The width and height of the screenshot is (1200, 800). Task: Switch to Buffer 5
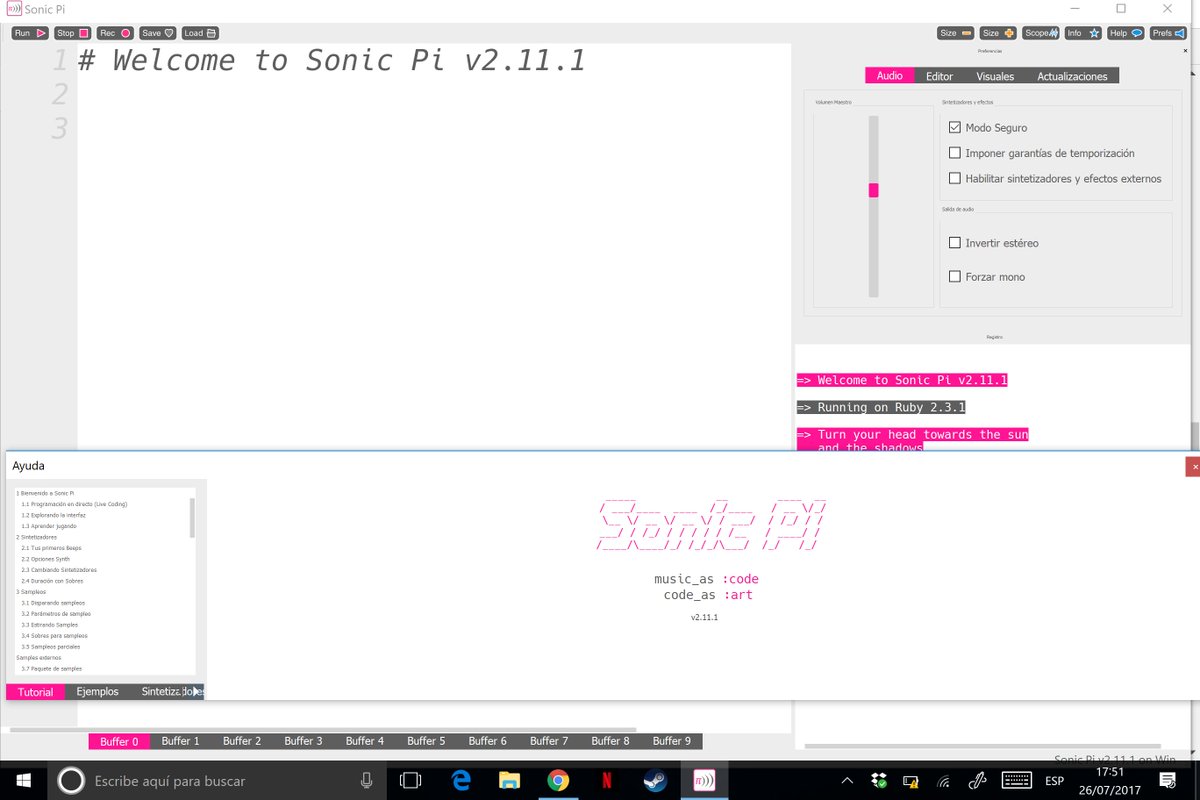pyautogui.click(x=426, y=741)
